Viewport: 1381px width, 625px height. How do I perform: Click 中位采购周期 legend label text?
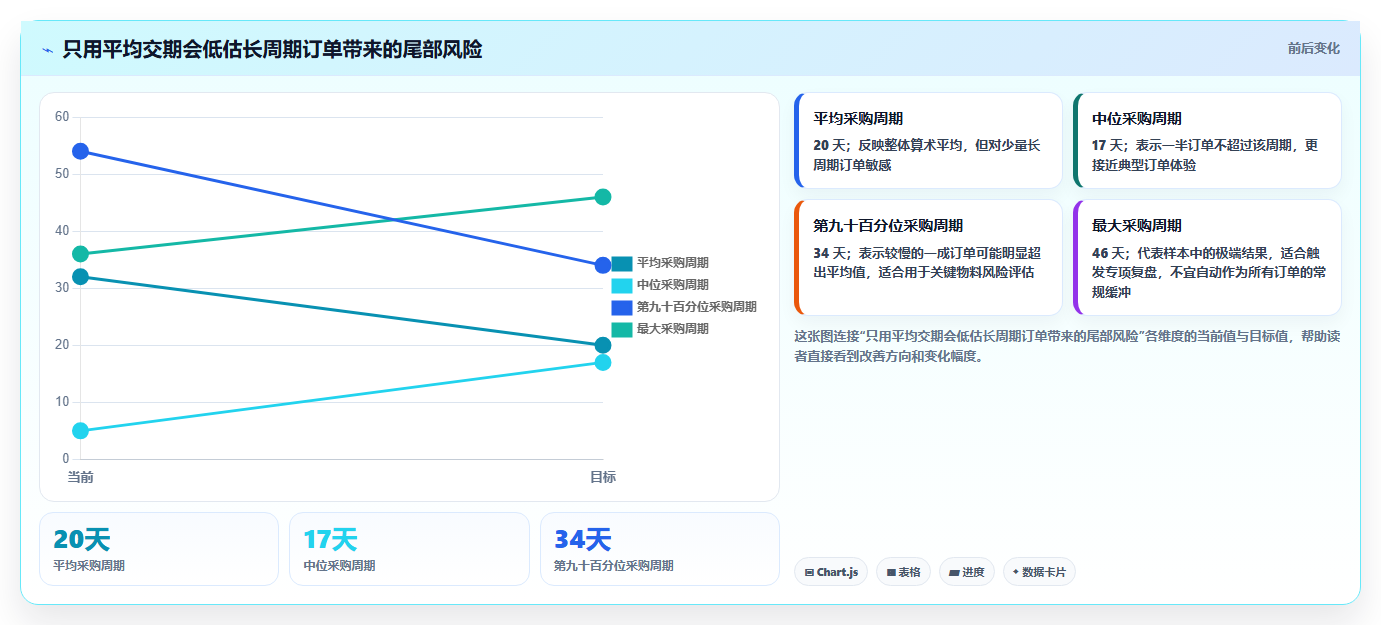pos(673,285)
